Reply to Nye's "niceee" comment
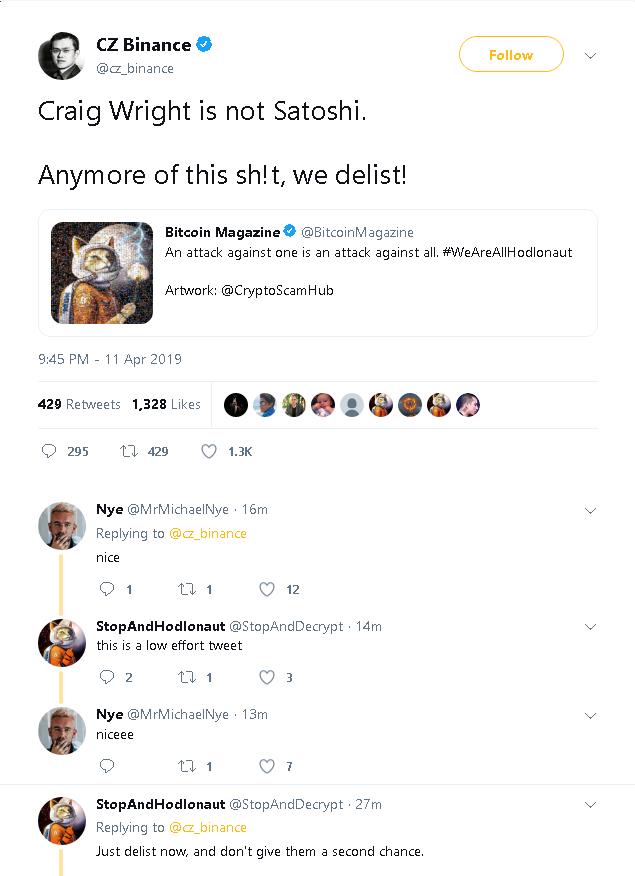635x876 pixels. [107, 766]
